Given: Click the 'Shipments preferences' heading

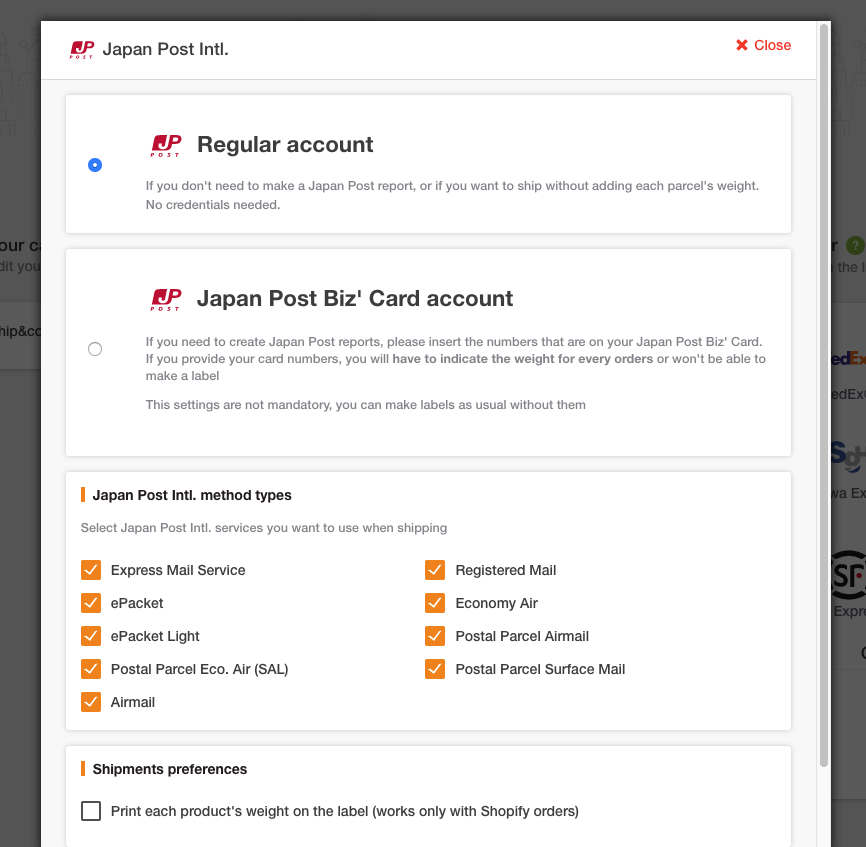Looking at the screenshot, I should [170, 769].
